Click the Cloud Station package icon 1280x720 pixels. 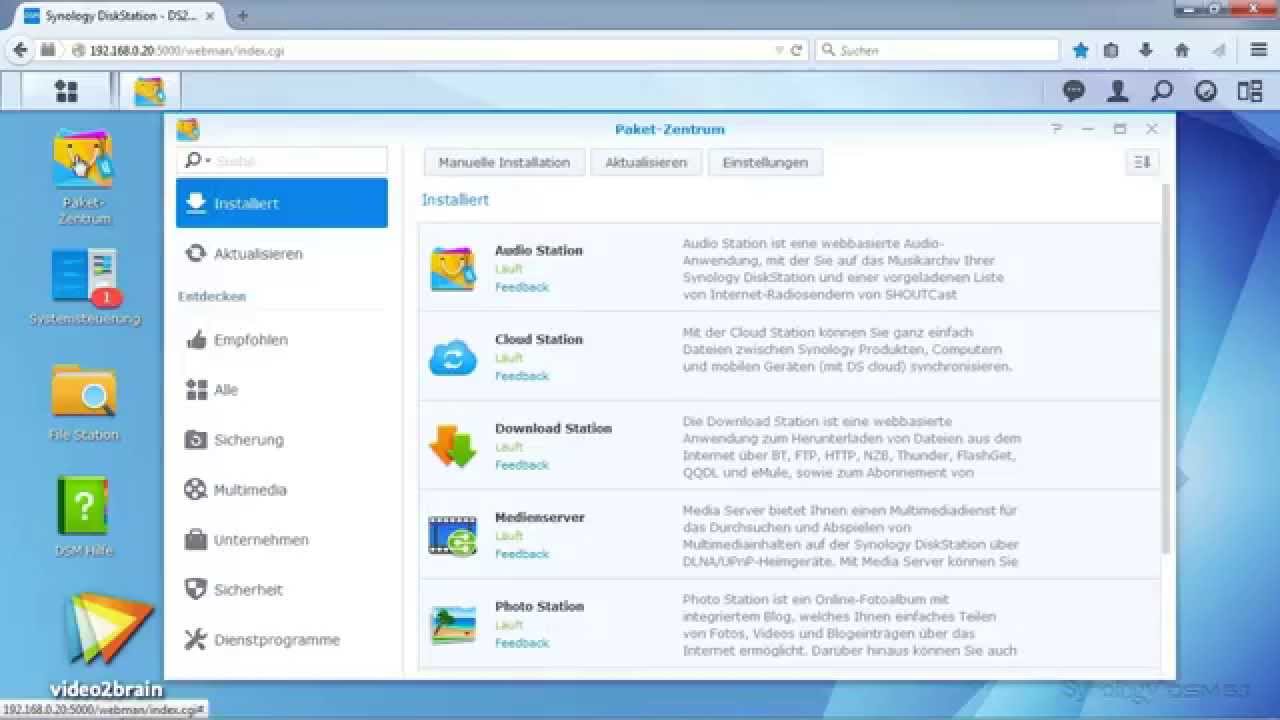pos(453,357)
